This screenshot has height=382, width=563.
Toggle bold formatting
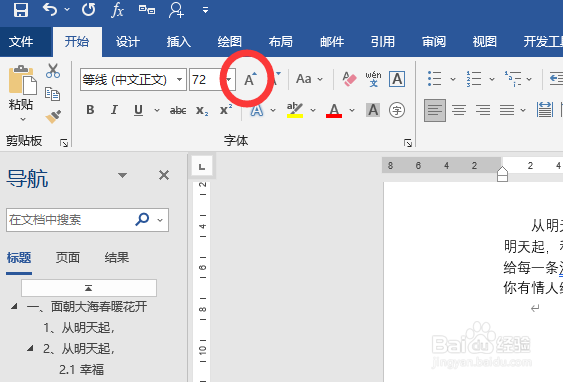(x=90, y=110)
